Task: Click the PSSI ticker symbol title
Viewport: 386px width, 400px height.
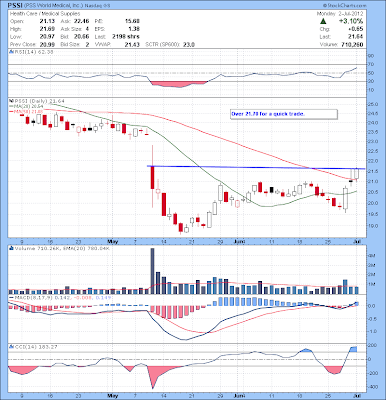Action: 16,6
